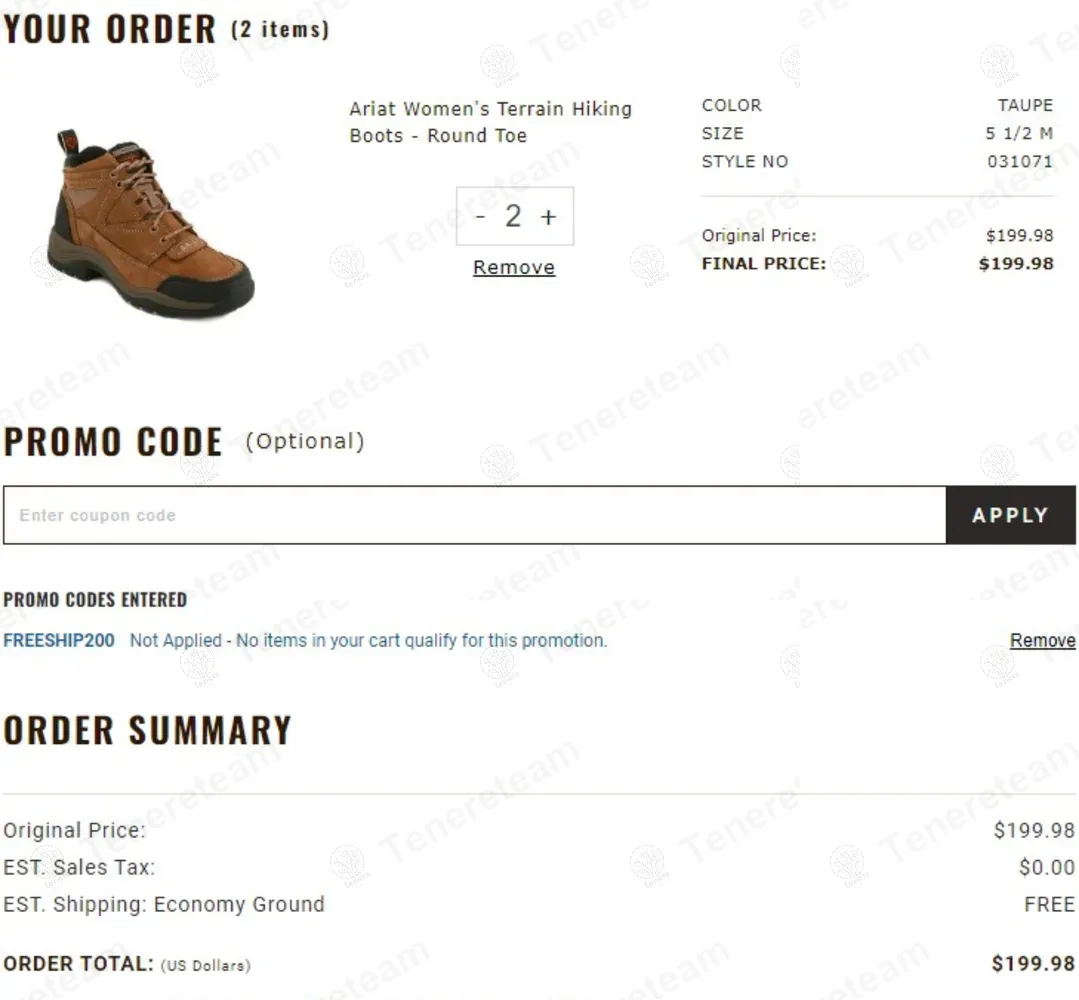
Task: Select the ORDER TOTAL amount $199.98
Action: click(1033, 964)
